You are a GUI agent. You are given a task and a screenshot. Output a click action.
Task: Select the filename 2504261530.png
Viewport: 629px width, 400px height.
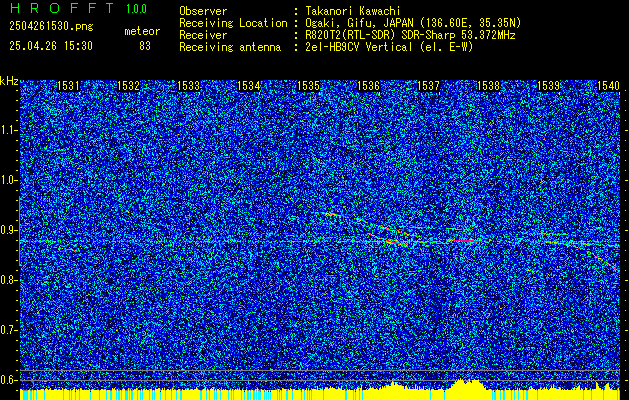click(51, 27)
